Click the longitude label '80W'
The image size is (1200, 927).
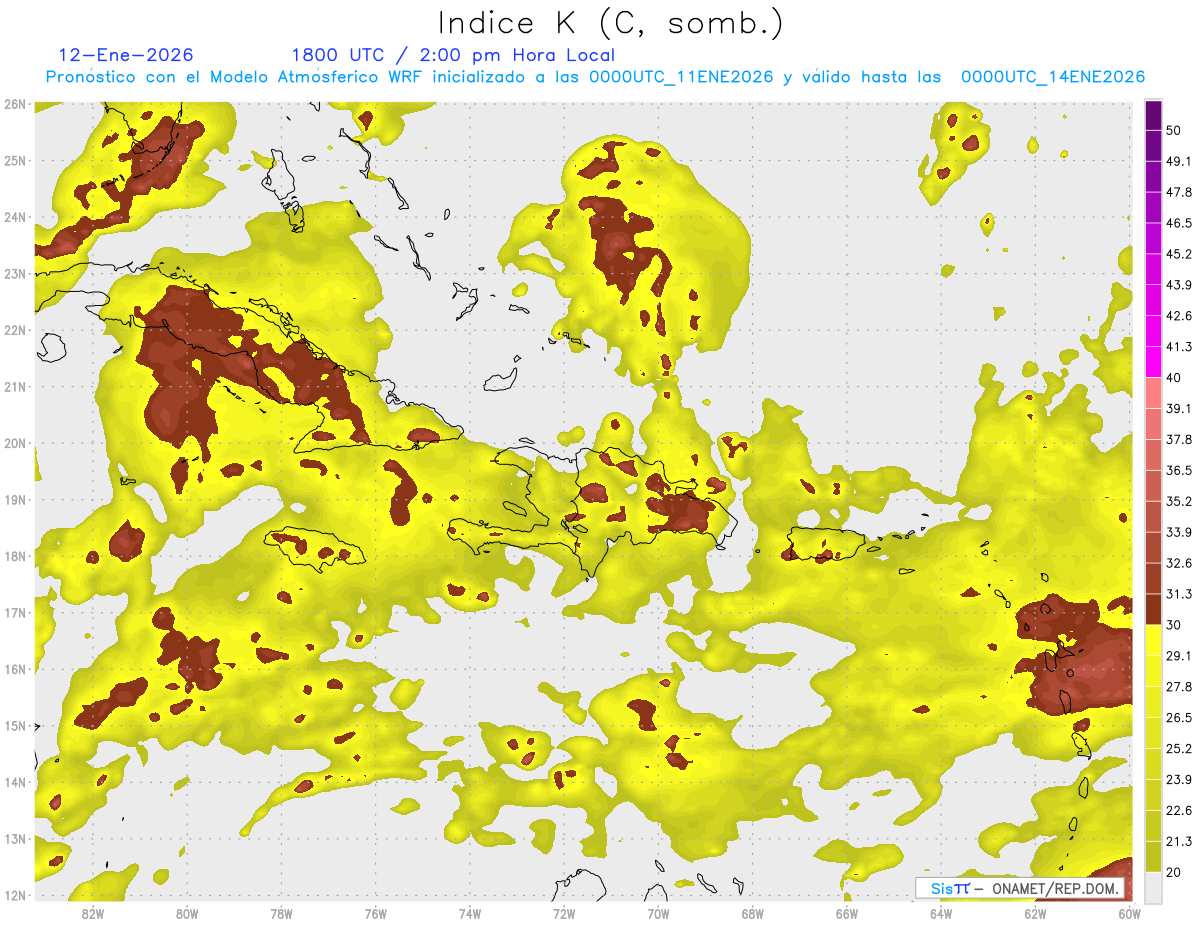pos(187,913)
